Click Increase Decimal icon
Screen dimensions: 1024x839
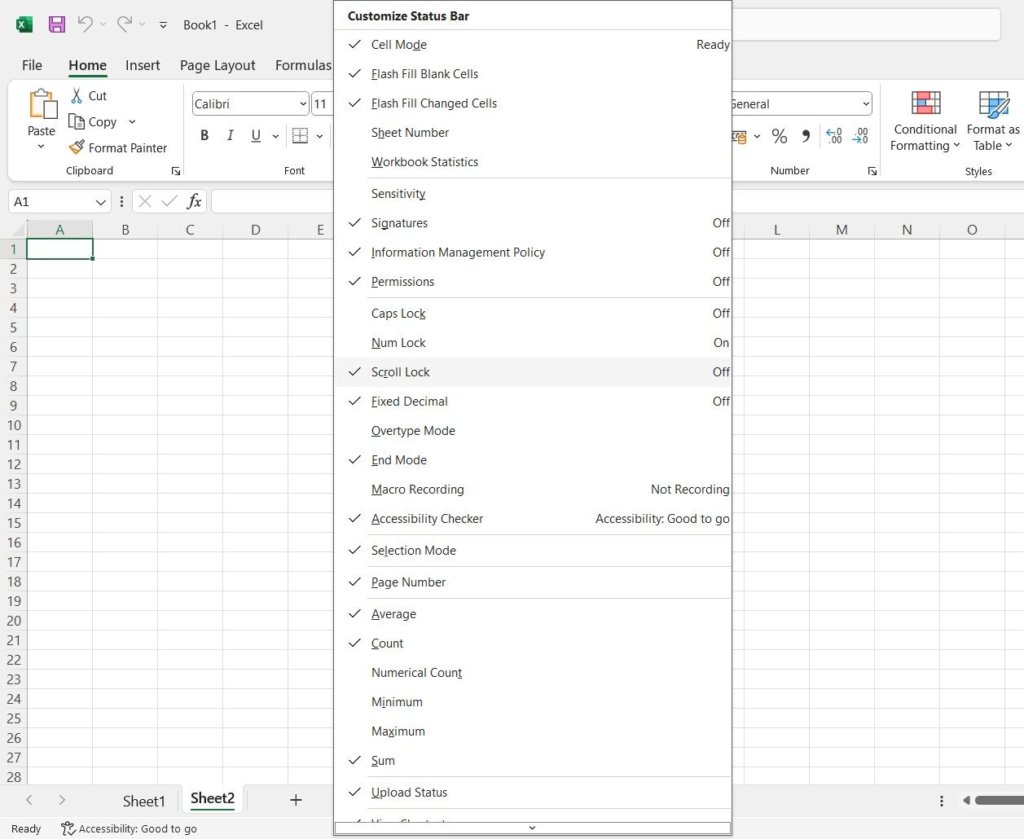point(834,136)
